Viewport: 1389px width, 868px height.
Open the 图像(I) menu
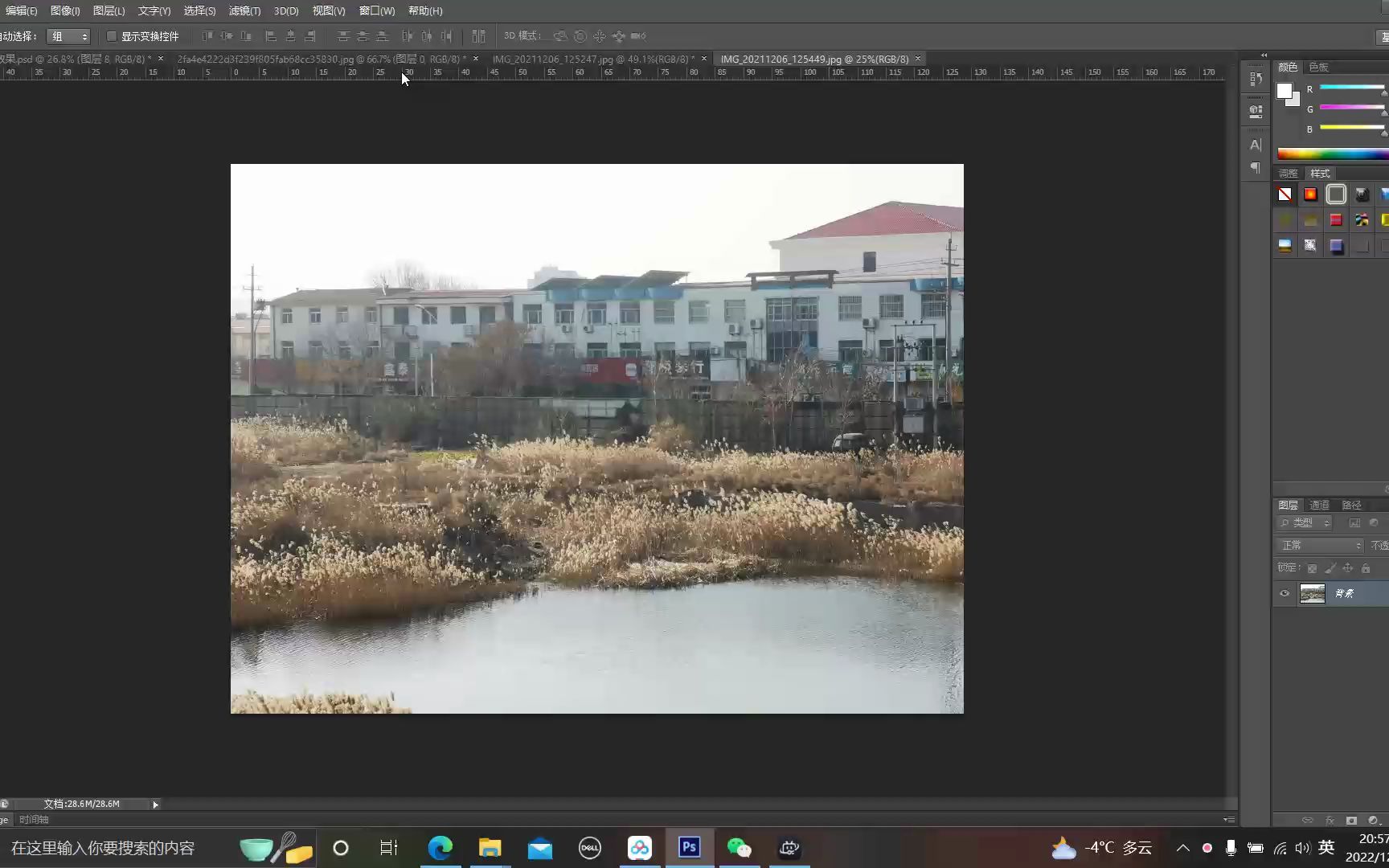point(65,10)
